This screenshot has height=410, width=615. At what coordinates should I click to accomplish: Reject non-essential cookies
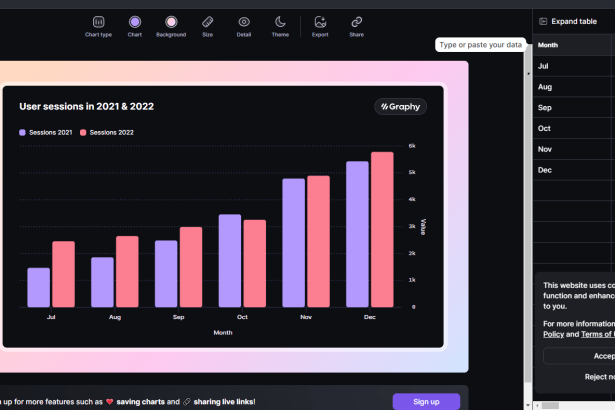(599, 377)
